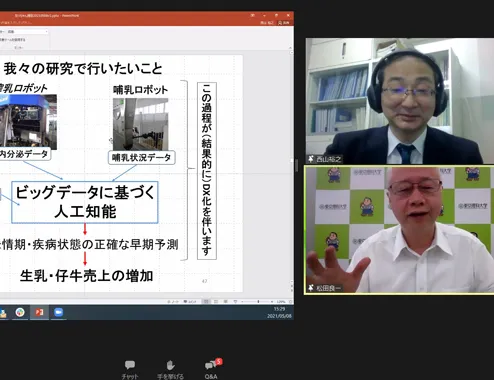Open the monitor dropdown in PowerPoint ribbon
The height and width of the screenshot is (380, 494).
coord(28,32)
